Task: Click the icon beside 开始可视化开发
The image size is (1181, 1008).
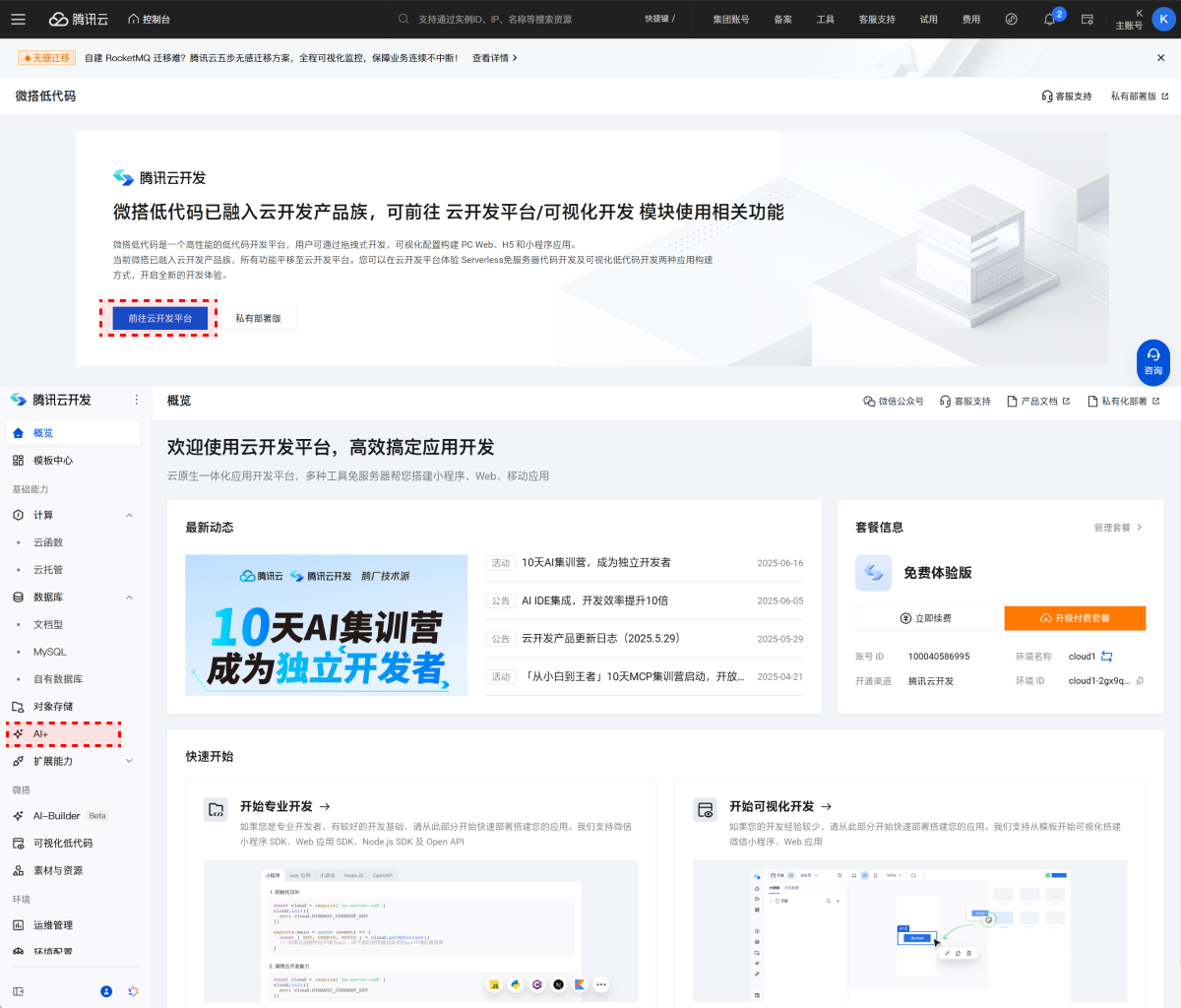Action: click(705, 810)
